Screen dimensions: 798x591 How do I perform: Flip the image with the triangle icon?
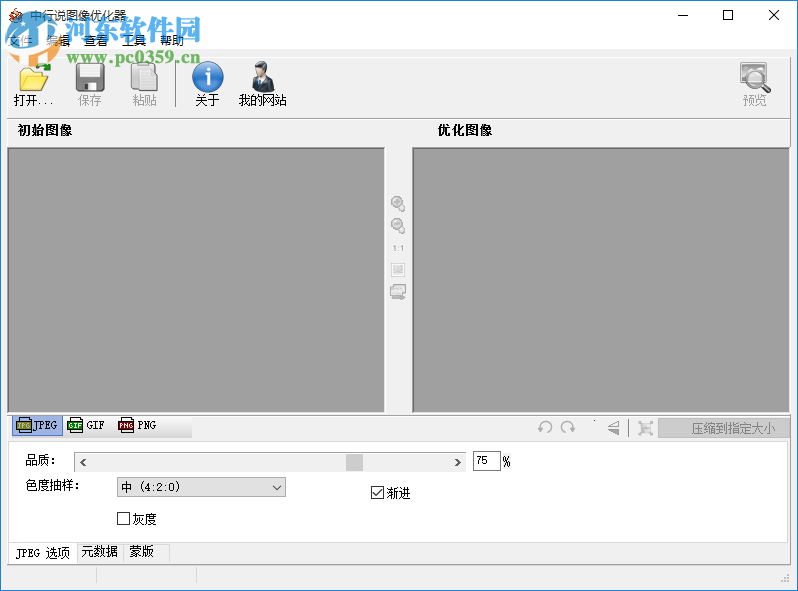[614, 428]
